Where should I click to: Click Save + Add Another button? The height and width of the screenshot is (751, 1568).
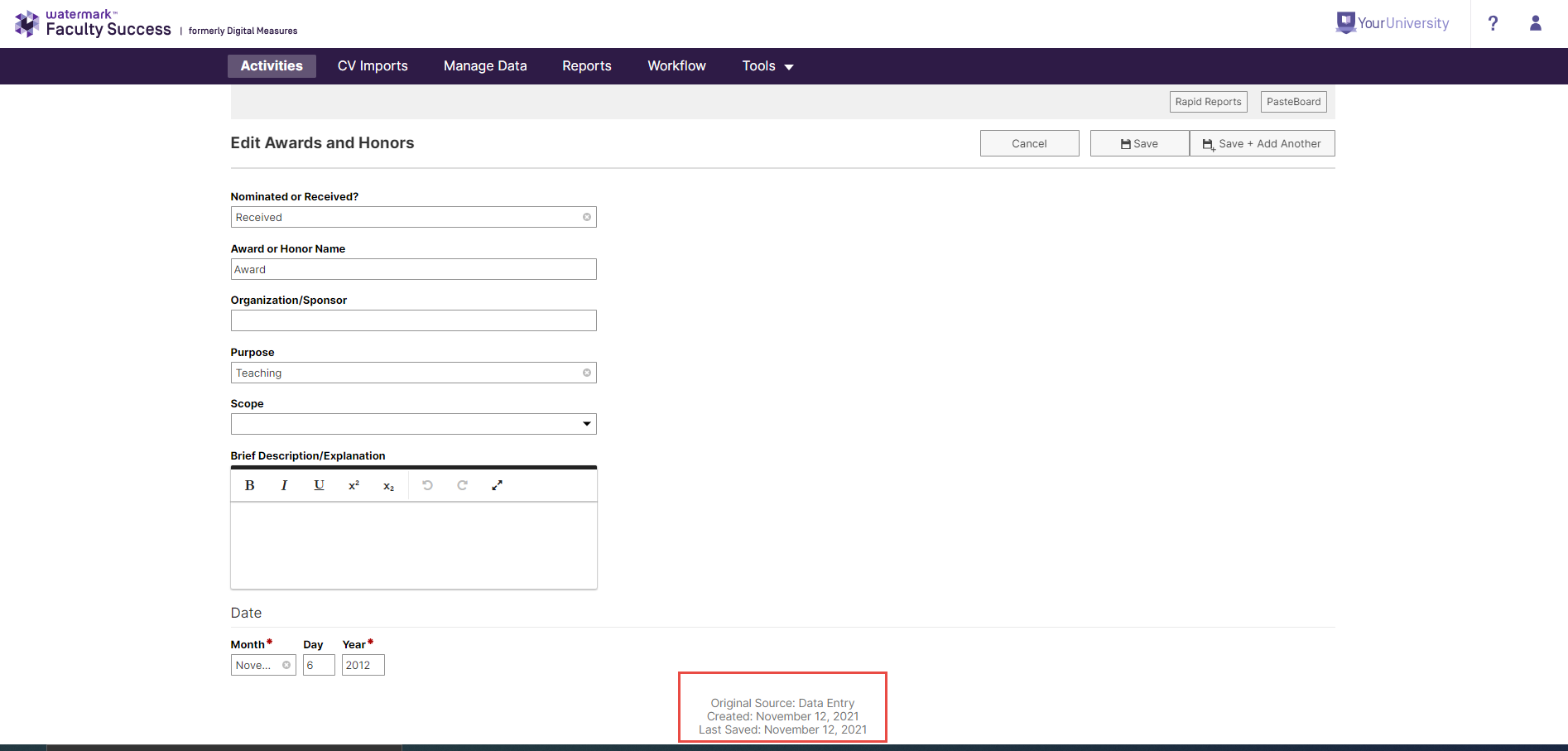[x=1262, y=143]
